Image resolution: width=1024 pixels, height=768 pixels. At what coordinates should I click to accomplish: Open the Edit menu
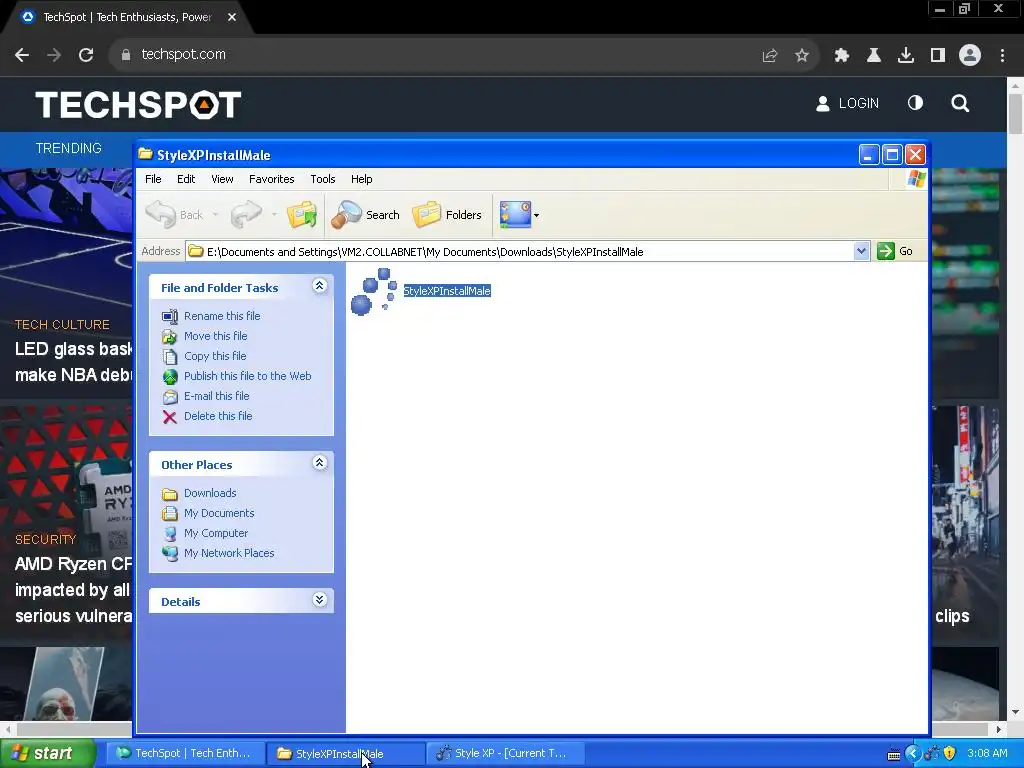click(x=185, y=179)
